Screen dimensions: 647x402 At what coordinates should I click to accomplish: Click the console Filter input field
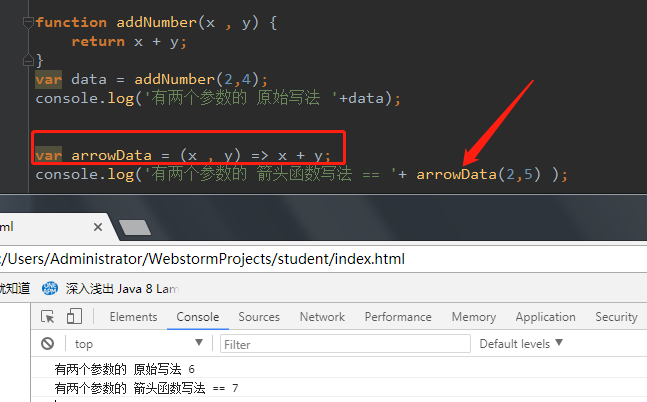pos(345,344)
